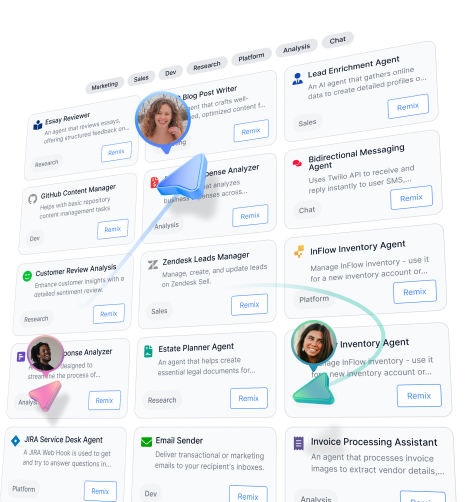This screenshot has width=470, height=502.
Task: Remix the Lead Enrichment Agent
Action: [x=408, y=106]
